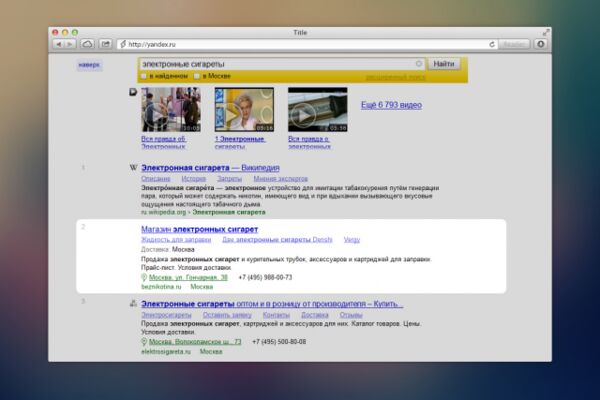Play the second video with a woman

pos(244,109)
